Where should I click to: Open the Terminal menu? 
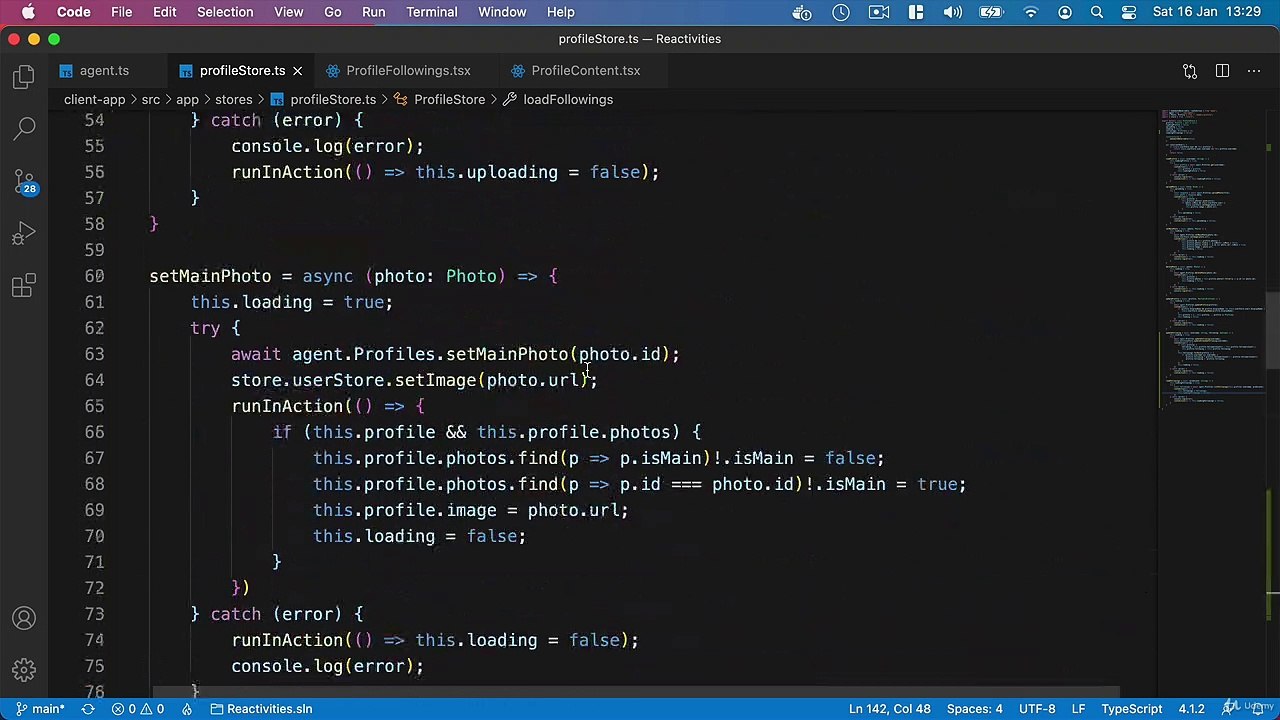(x=432, y=12)
